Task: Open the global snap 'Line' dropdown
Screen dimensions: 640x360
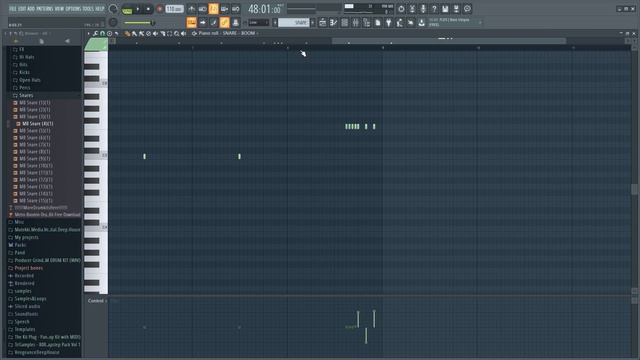Action: tap(258, 23)
